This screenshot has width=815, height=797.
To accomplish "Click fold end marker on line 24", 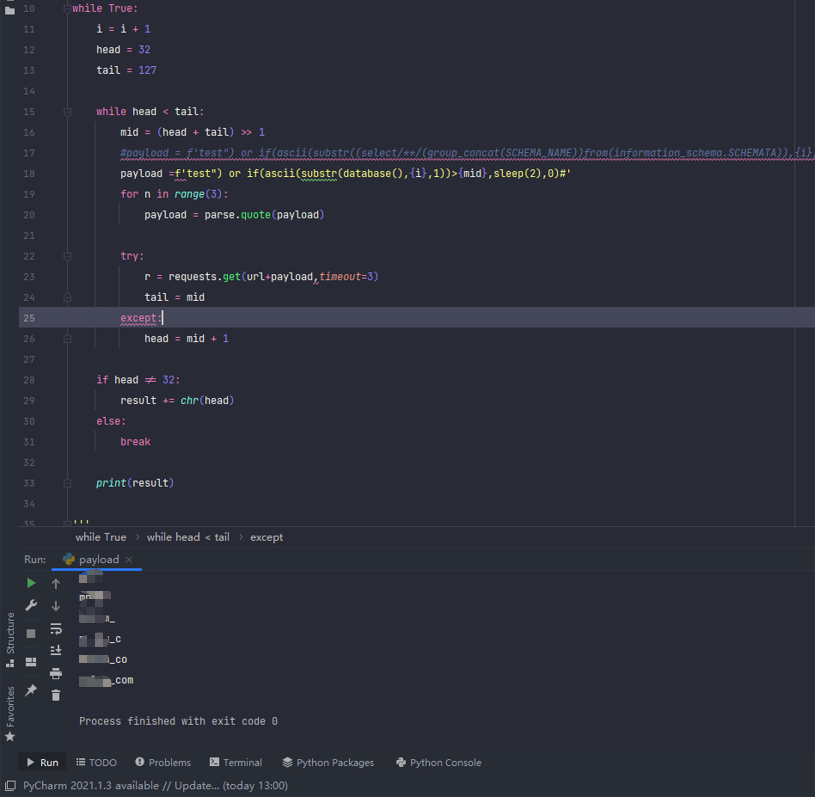I will (x=67, y=297).
